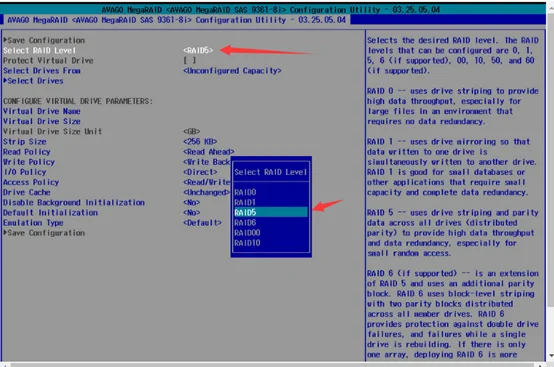Select the Strip Size label

(x=25, y=142)
